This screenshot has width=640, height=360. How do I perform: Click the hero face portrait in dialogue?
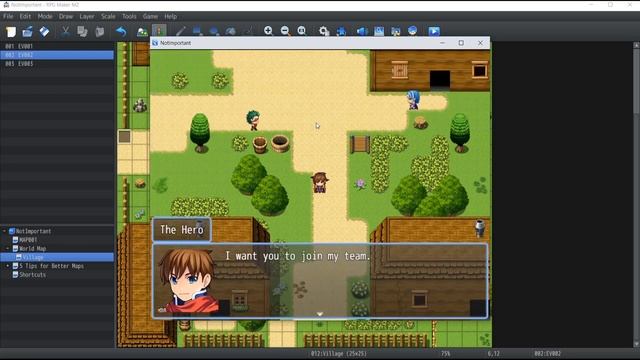(188, 281)
